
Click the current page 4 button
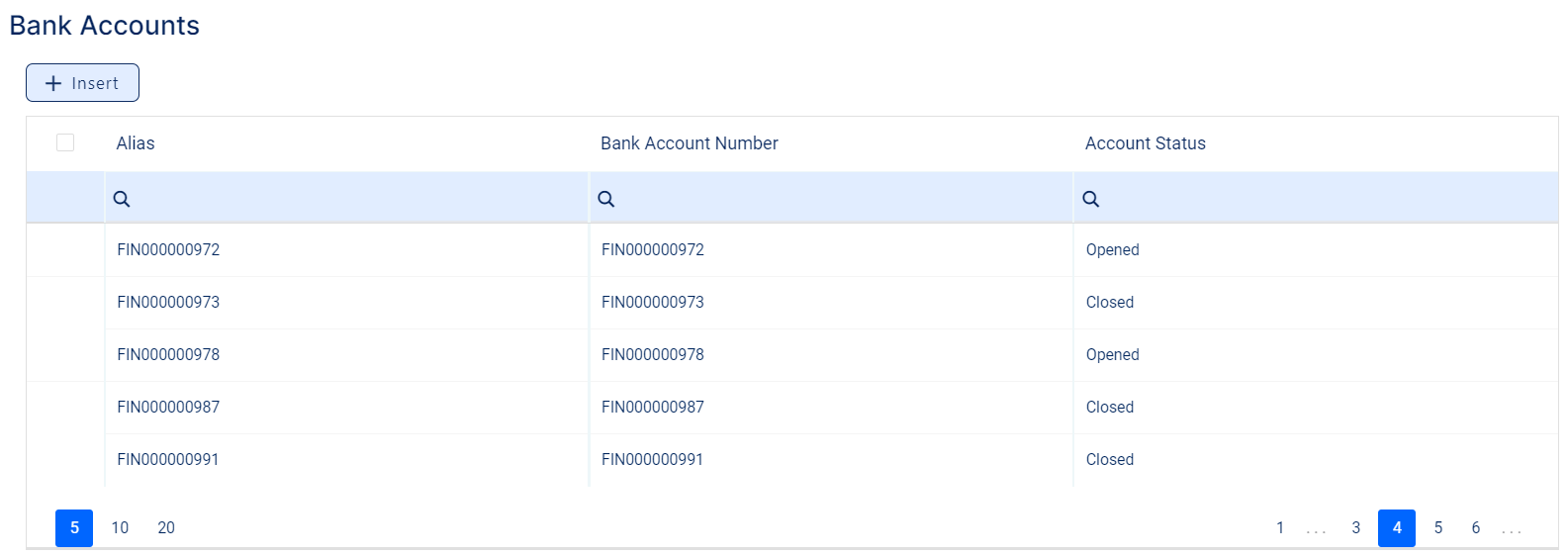coord(1397,528)
